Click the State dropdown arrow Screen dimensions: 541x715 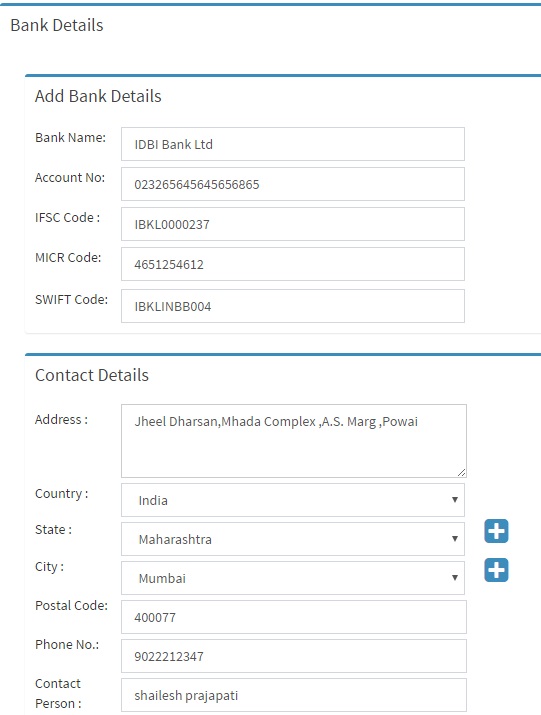[x=455, y=539]
